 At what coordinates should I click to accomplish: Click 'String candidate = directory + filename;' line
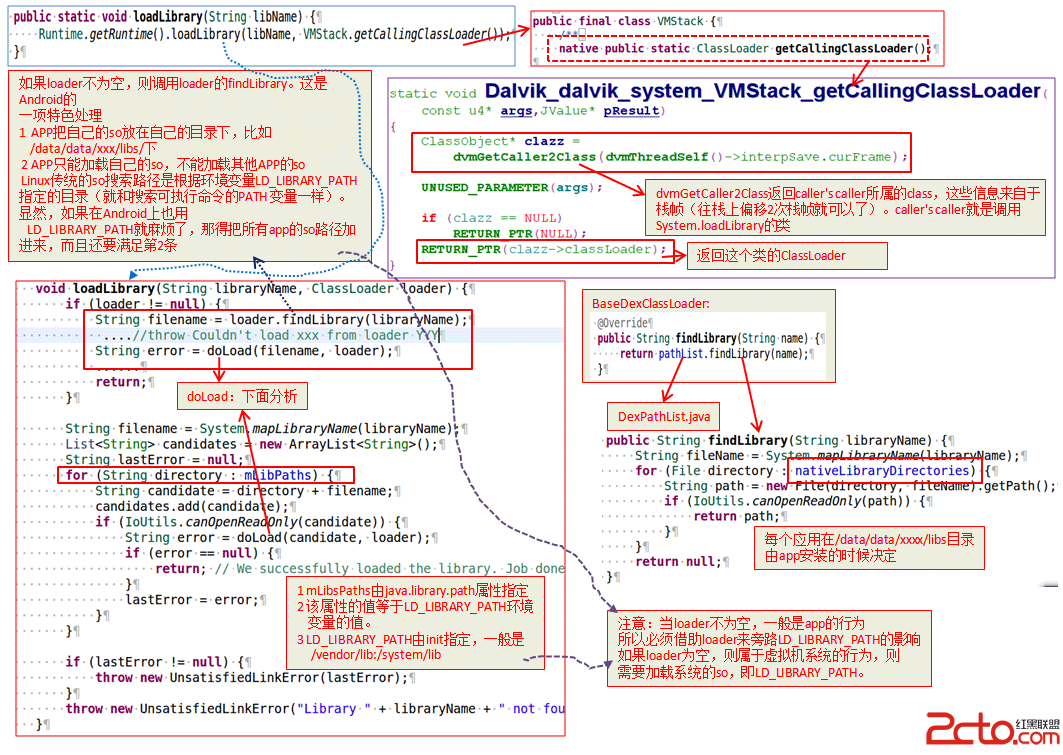(x=243, y=491)
